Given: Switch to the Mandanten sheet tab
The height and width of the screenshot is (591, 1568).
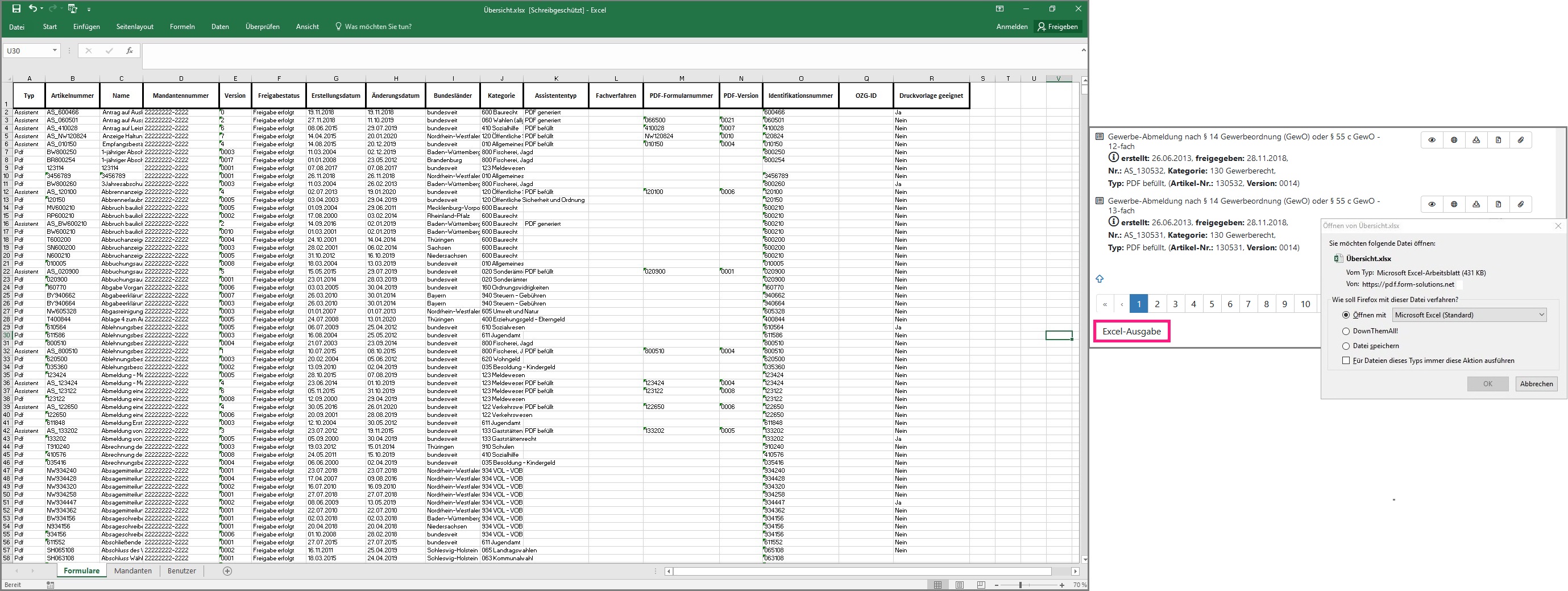Looking at the screenshot, I should pos(132,571).
